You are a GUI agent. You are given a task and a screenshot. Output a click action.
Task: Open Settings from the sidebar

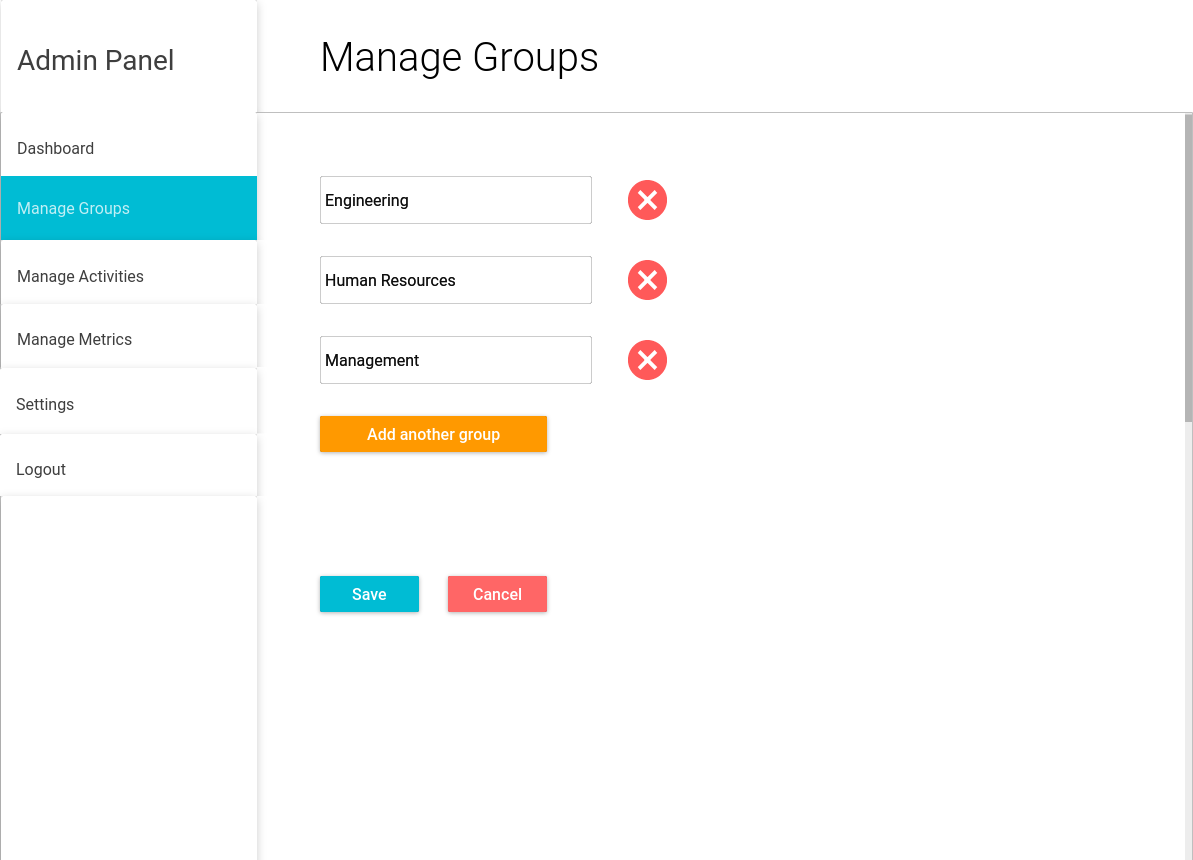pos(46,404)
